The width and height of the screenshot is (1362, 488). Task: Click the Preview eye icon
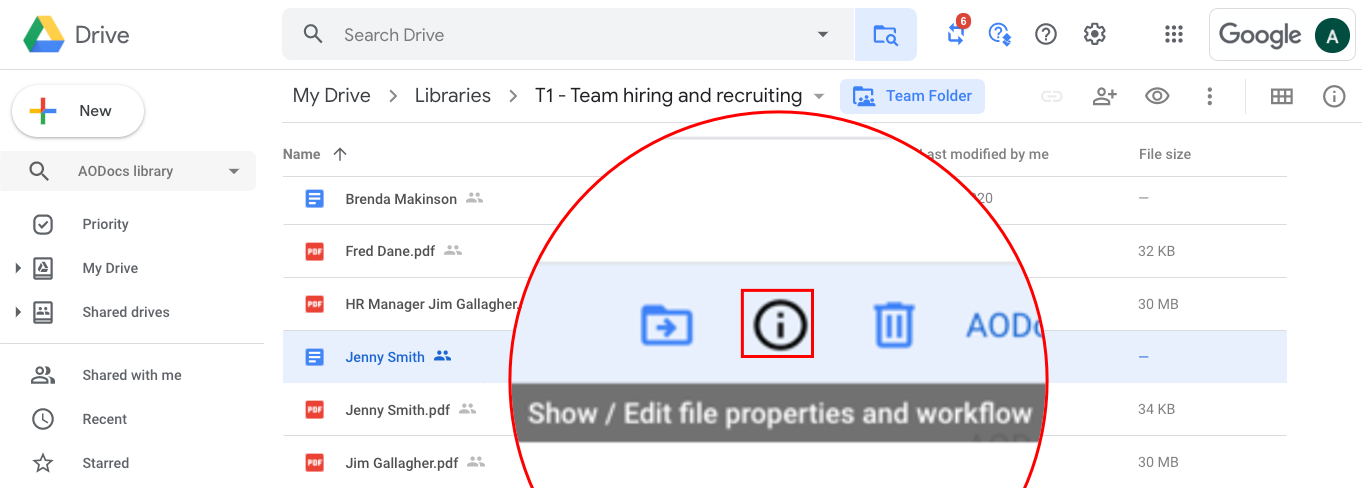click(1157, 96)
